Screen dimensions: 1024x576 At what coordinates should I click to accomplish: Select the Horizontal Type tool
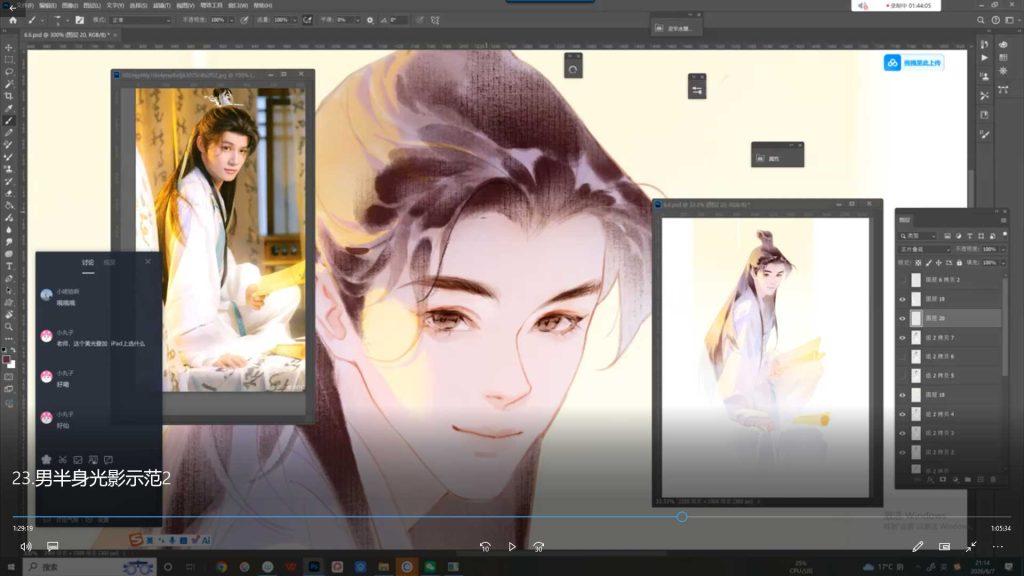tap(8, 266)
